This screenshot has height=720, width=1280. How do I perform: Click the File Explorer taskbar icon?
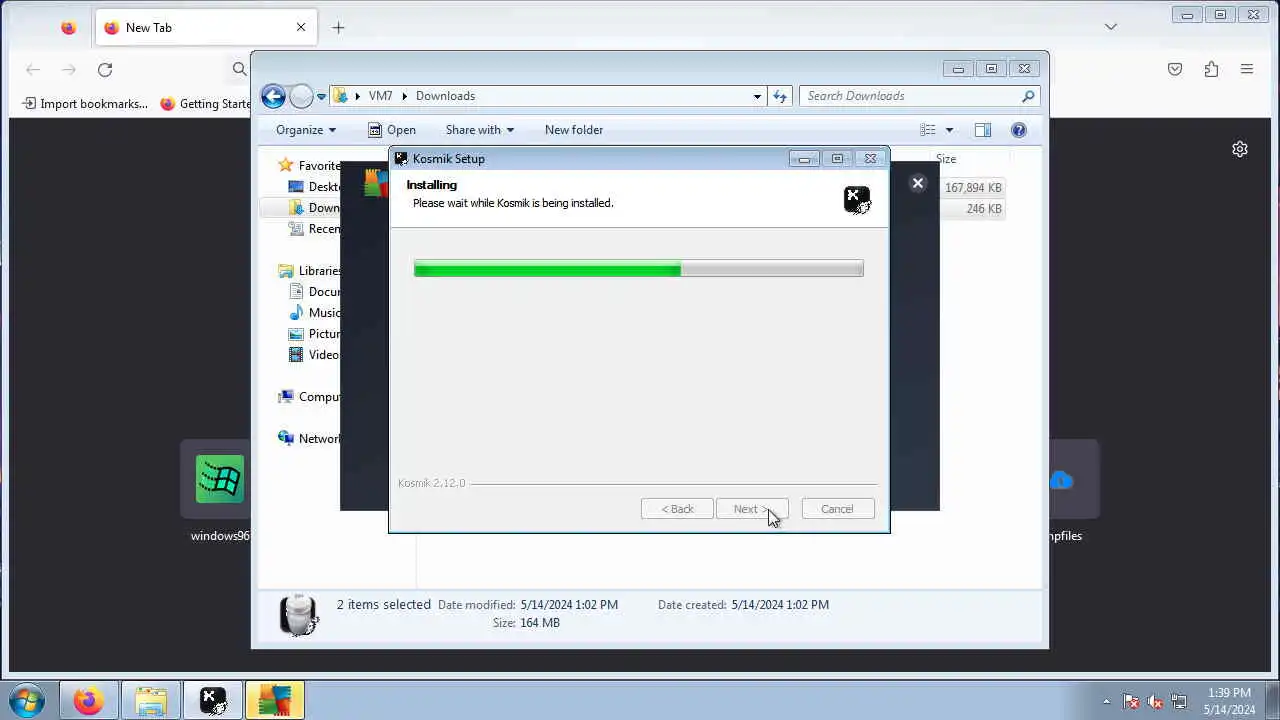pyautogui.click(x=151, y=701)
